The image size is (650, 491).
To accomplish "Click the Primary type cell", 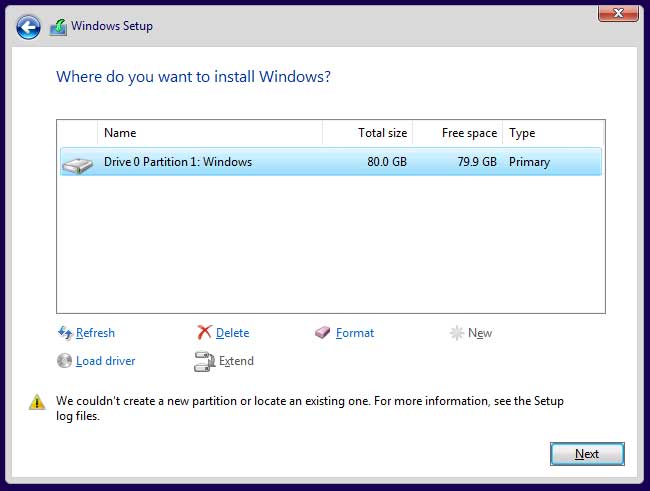I will (x=529, y=162).
